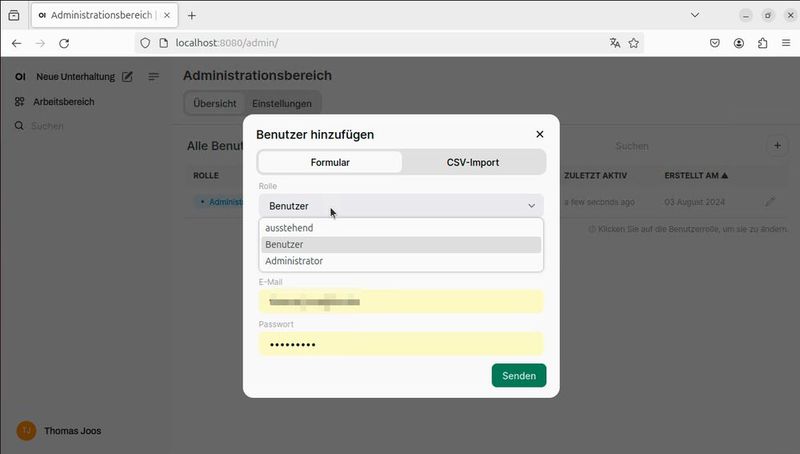The width and height of the screenshot is (800, 454).
Task: Choose Administrator from the role list
Action: coord(294,261)
